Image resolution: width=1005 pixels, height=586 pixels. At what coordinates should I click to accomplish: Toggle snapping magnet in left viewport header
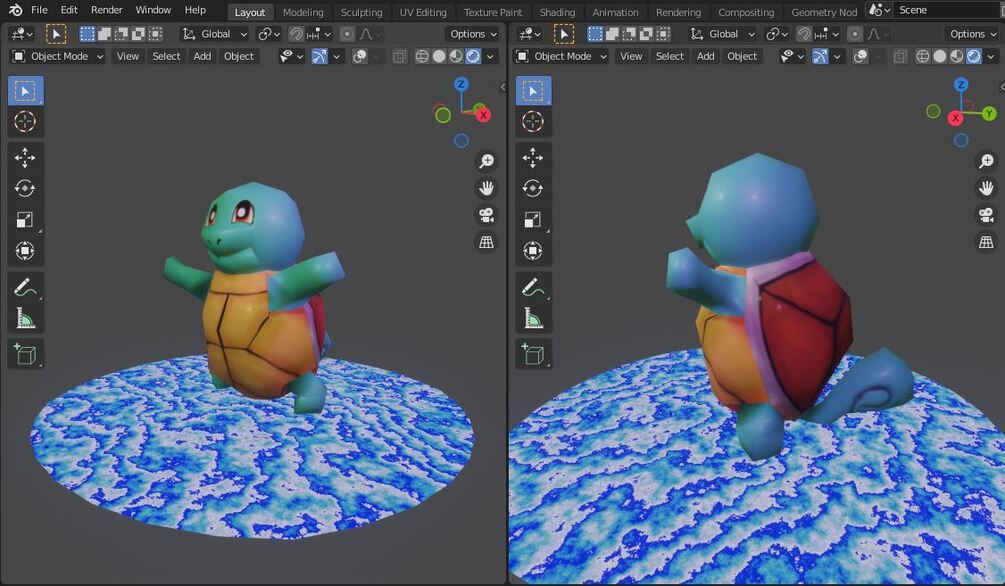point(296,34)
